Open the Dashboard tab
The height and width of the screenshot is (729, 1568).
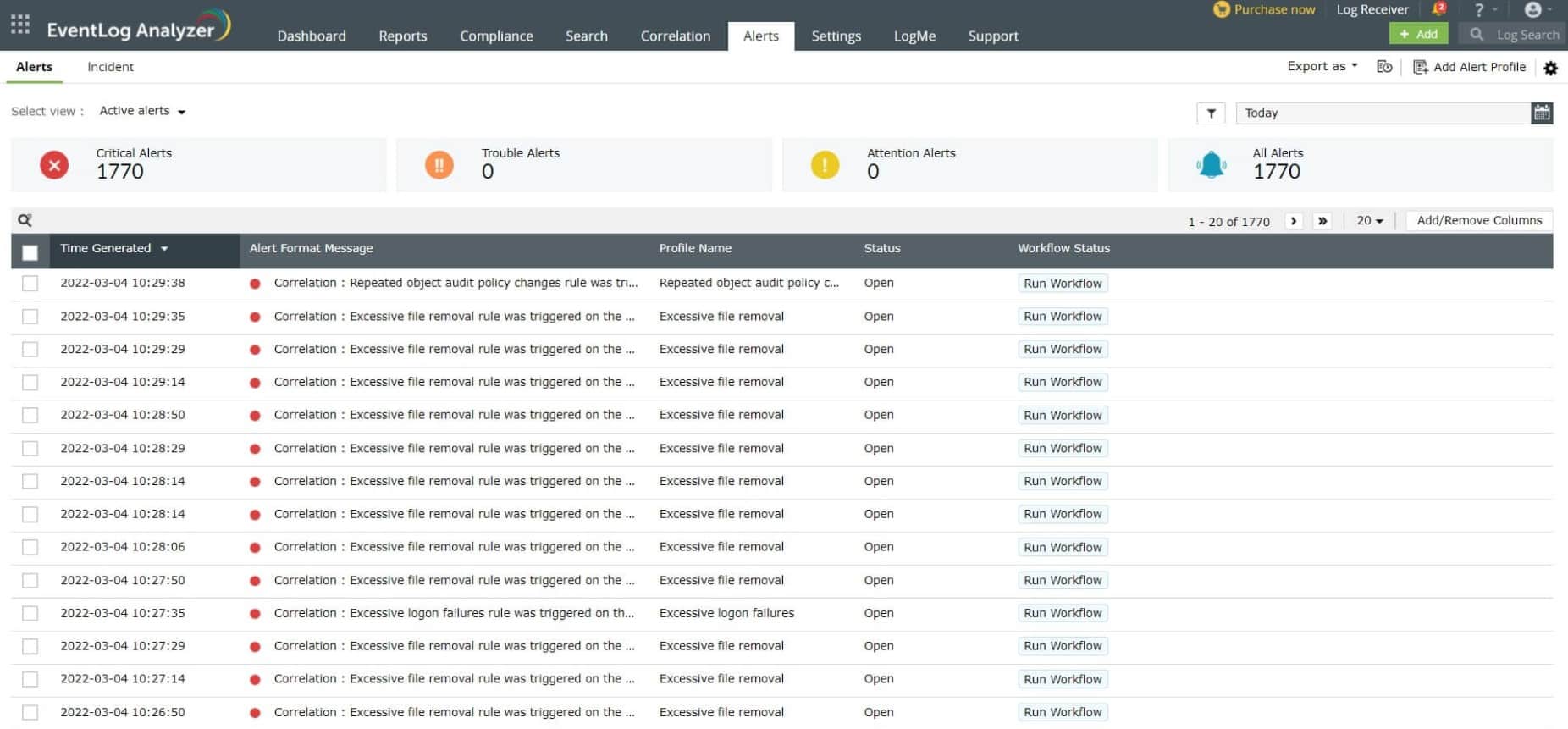pos(312,36)
